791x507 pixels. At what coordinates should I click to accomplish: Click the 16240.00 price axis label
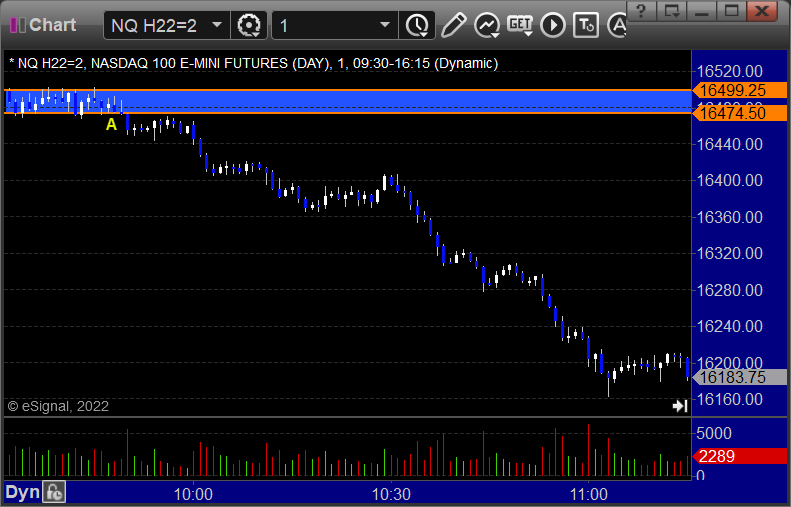[x=729, y=326]
